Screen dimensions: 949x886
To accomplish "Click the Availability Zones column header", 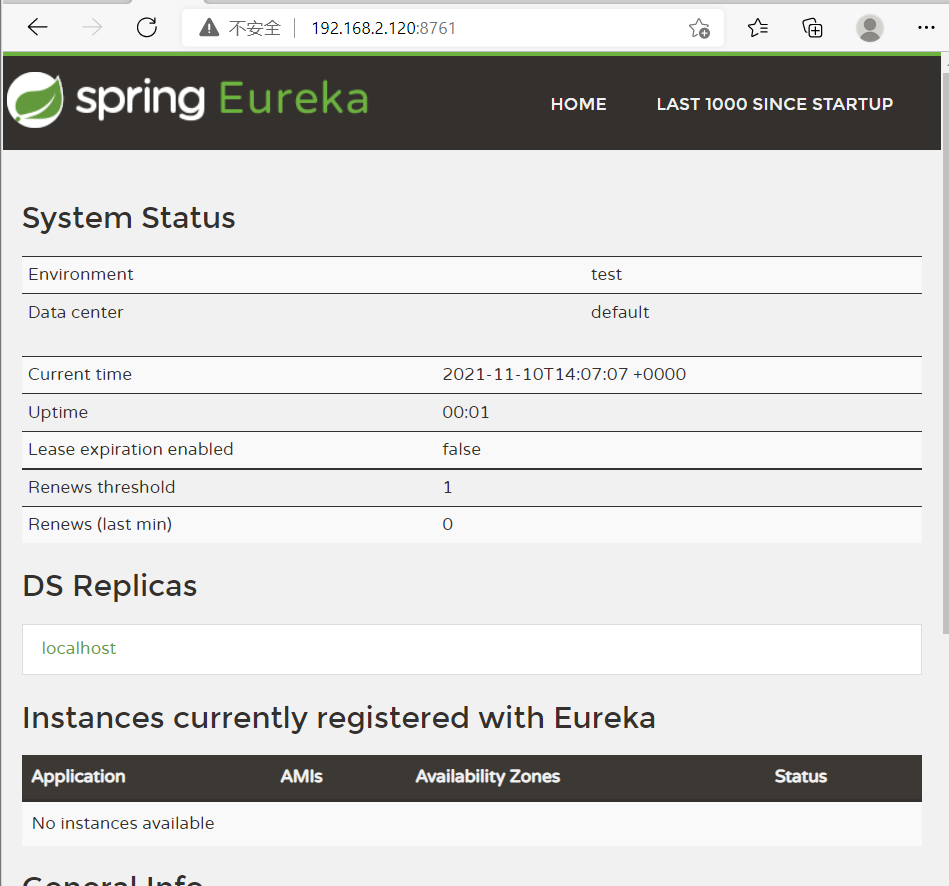I will 488,776.
